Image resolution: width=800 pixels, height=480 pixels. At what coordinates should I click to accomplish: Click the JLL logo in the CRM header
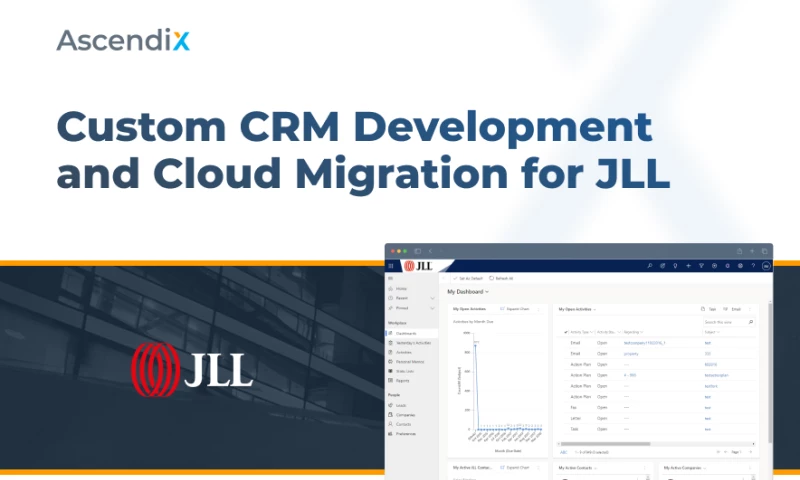point(418,266)
